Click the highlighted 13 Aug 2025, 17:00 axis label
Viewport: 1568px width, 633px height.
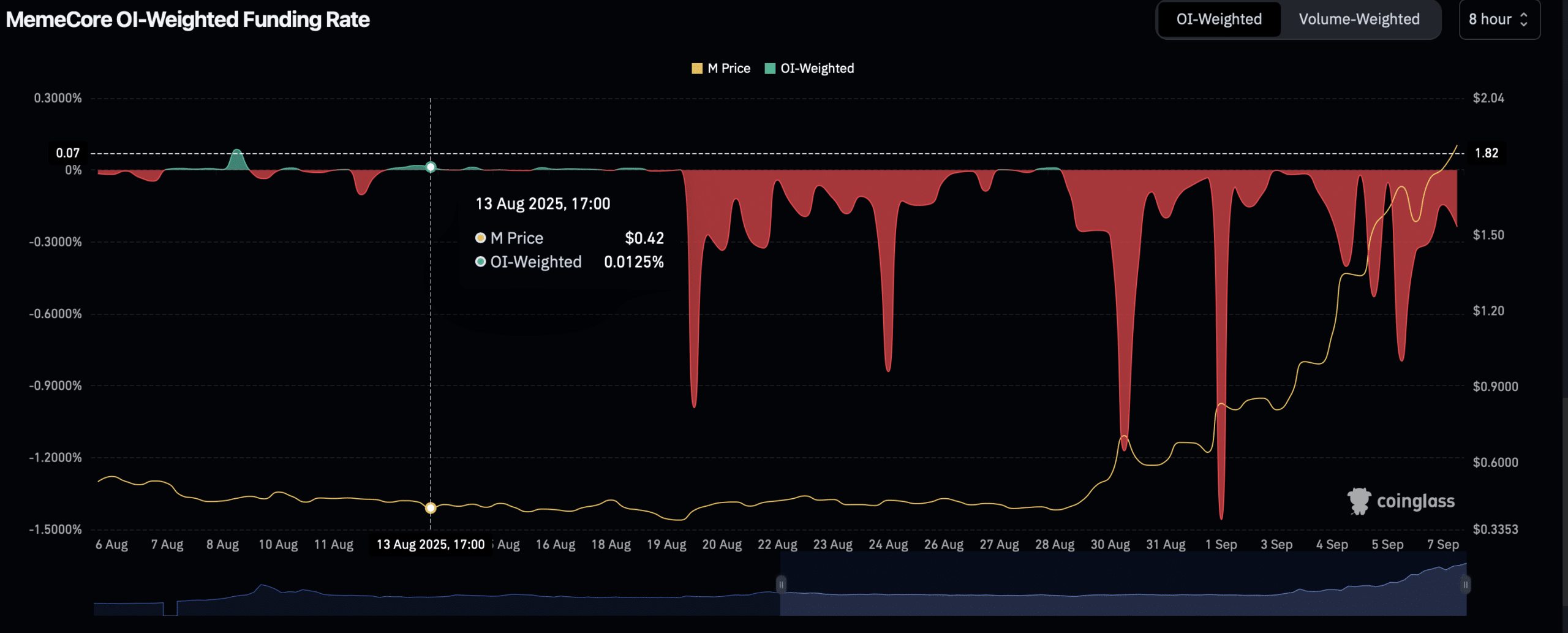430,544
